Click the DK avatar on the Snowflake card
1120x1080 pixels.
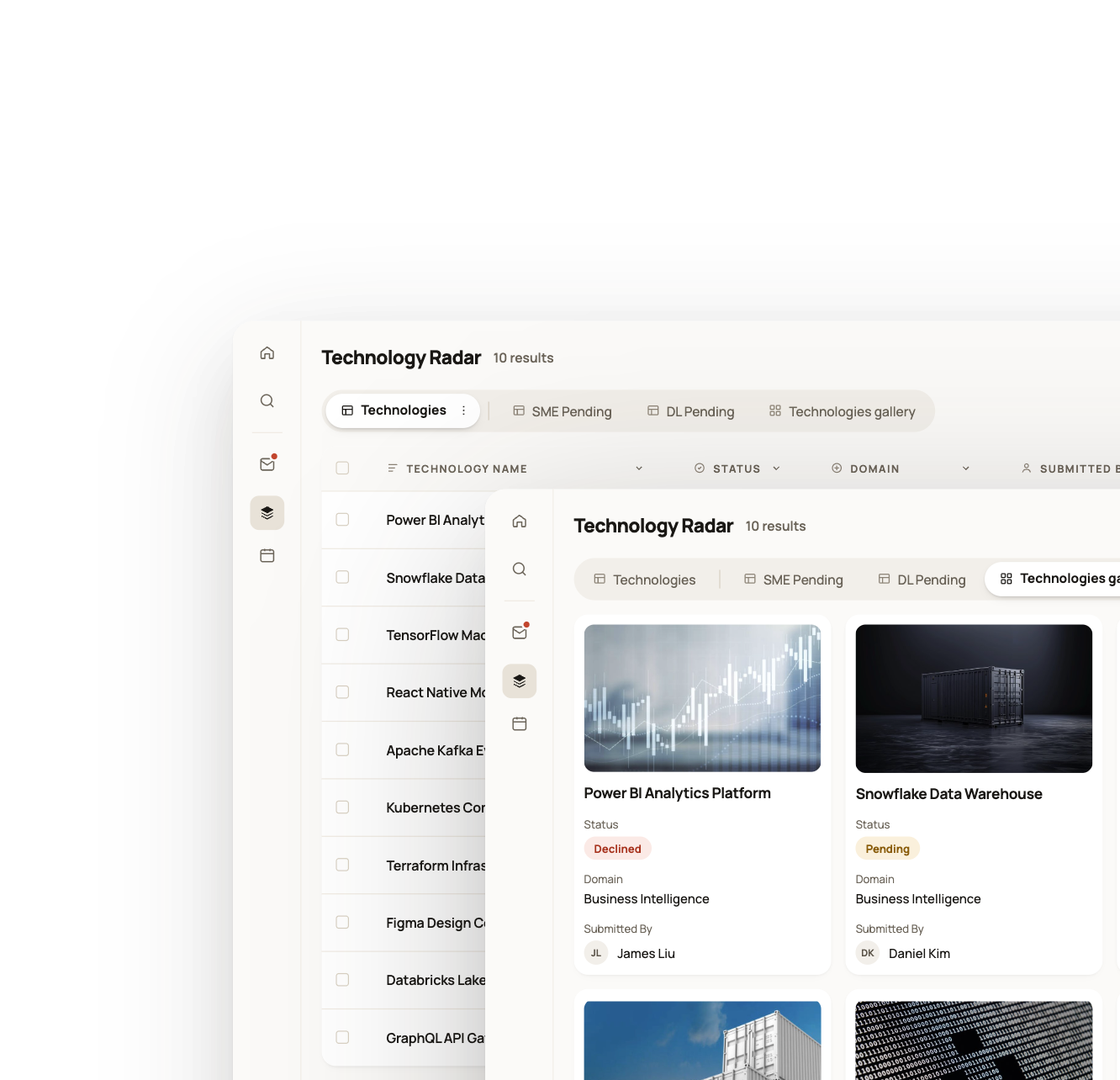868,953
